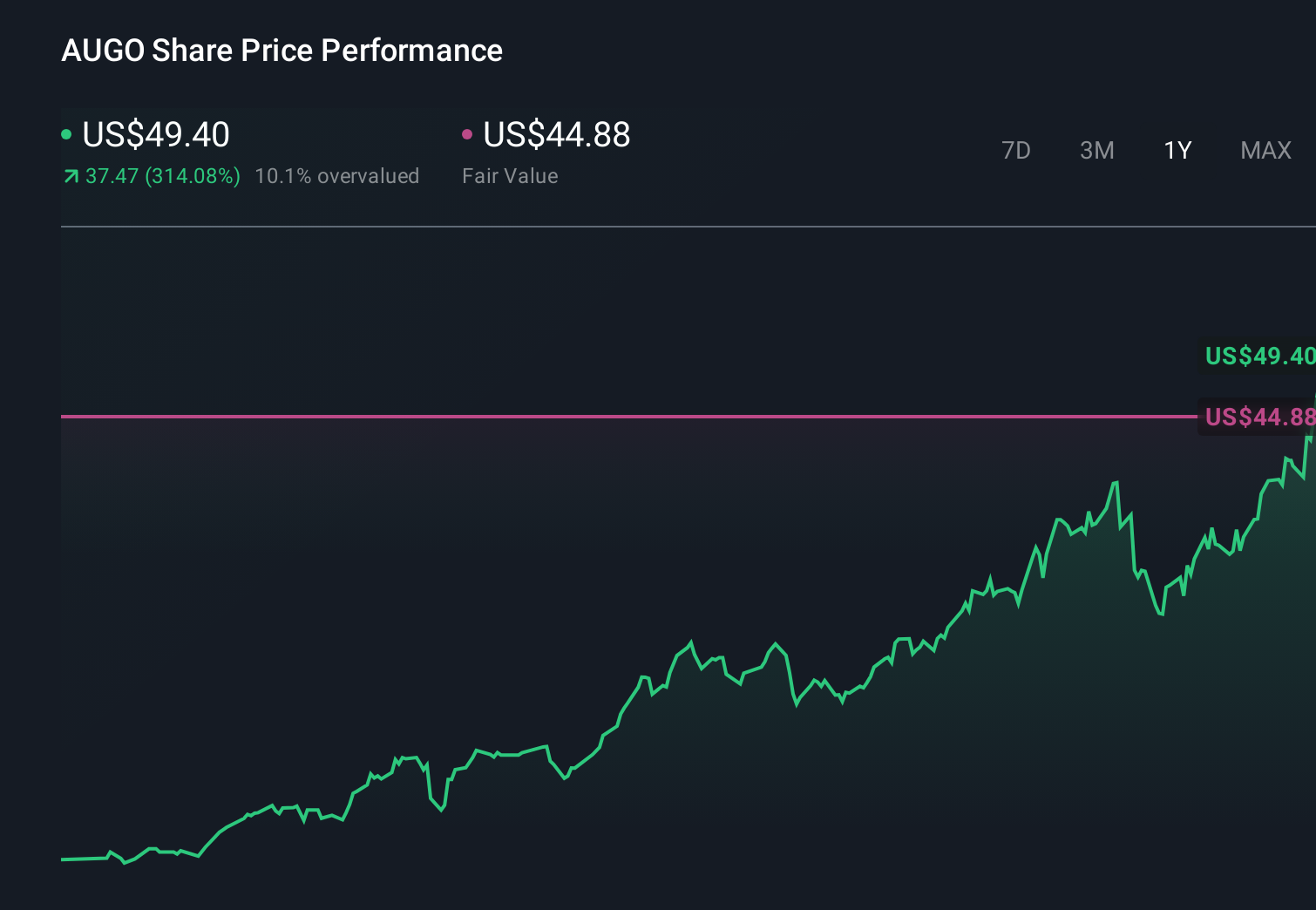Viewport: 1316px width, 910px height.
Task: Select the 7D time range
Action: click(1016, 150)
